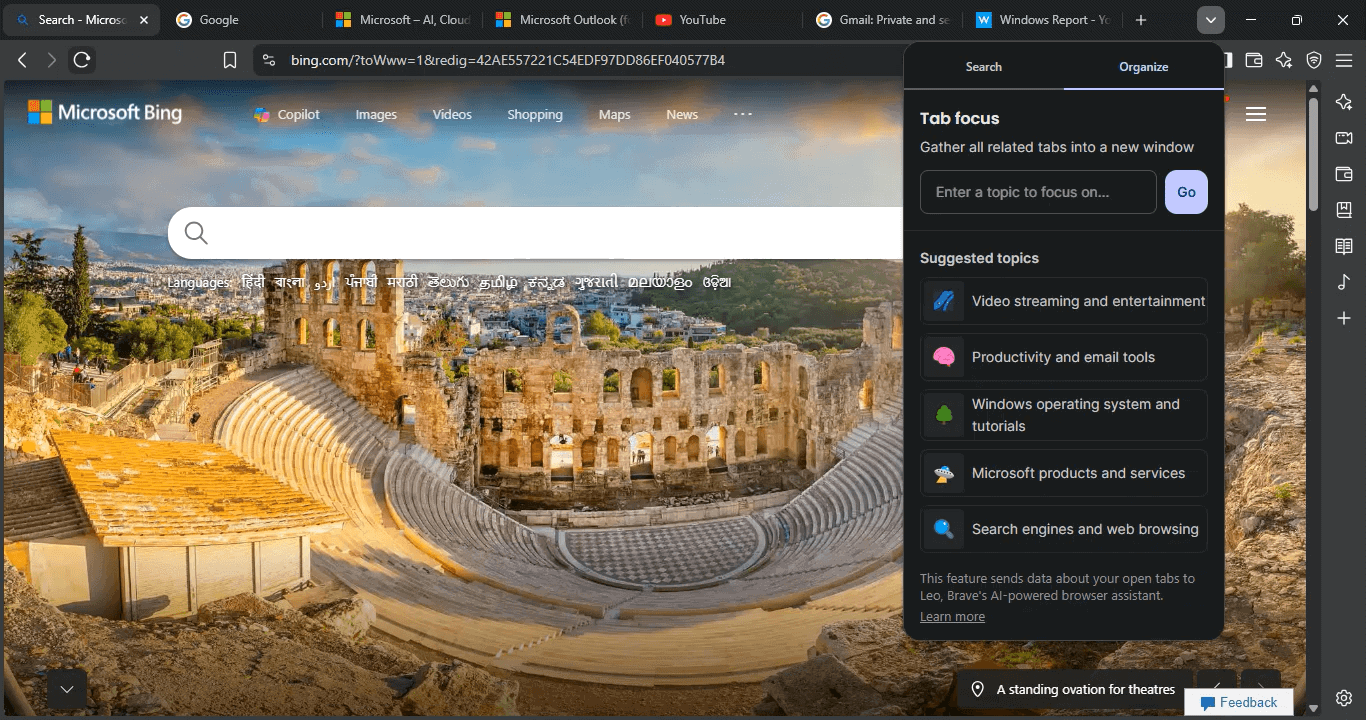
Task: Switch Bing language to தமிழ்
Action: [498, 282]
